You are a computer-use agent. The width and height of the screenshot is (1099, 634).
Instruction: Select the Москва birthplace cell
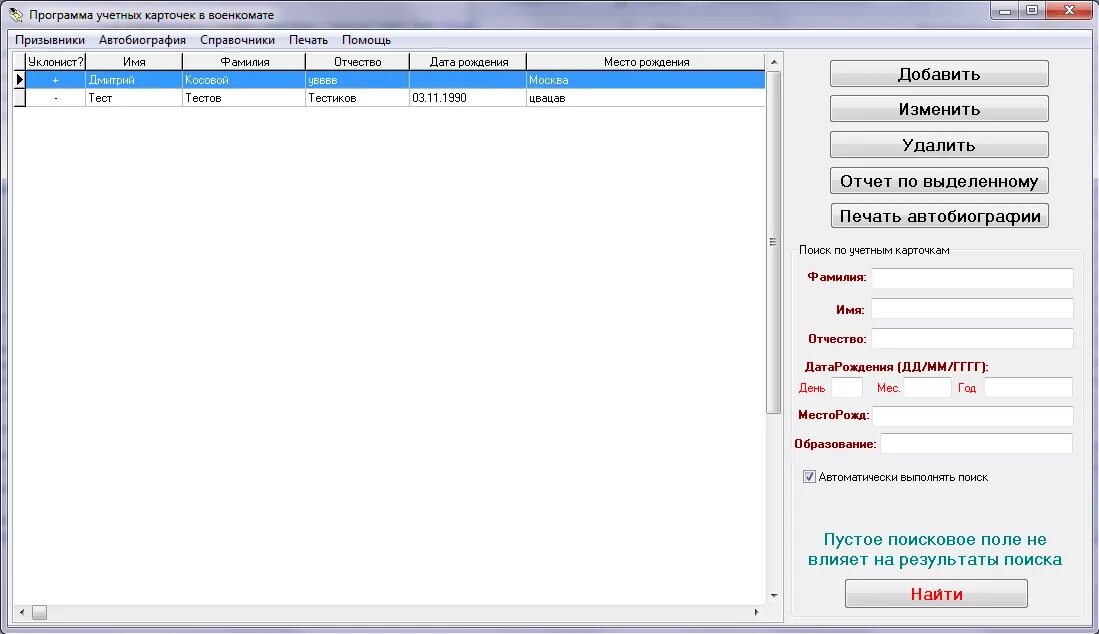point(646,80)
